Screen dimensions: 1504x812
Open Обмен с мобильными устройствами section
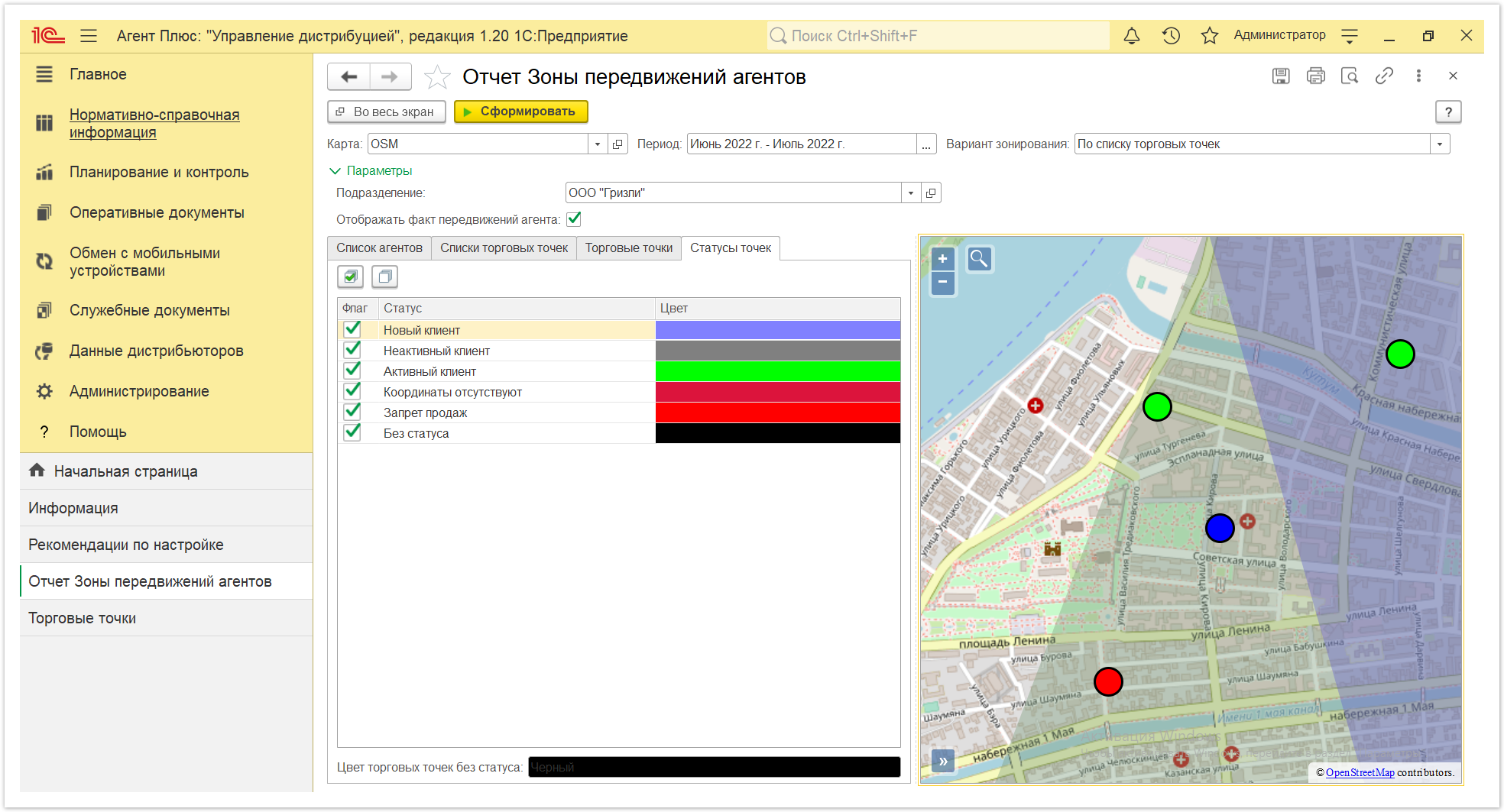point(144,261)
